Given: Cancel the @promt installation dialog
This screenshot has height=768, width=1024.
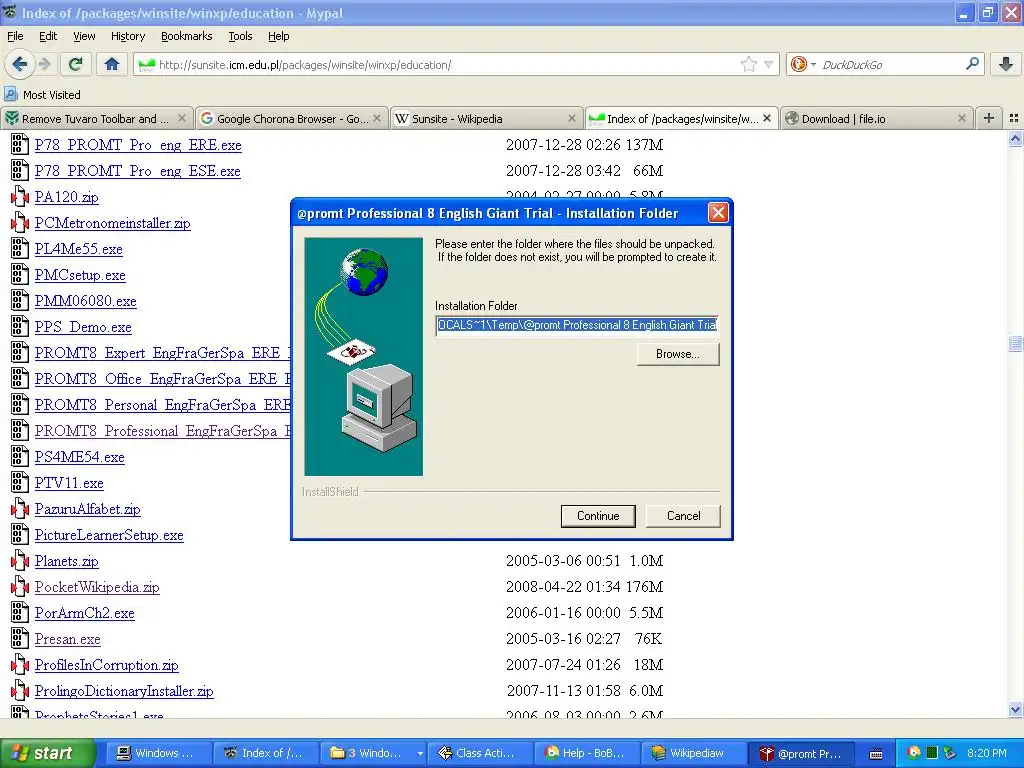Looking at the screenshot, I should coord(683,516).
